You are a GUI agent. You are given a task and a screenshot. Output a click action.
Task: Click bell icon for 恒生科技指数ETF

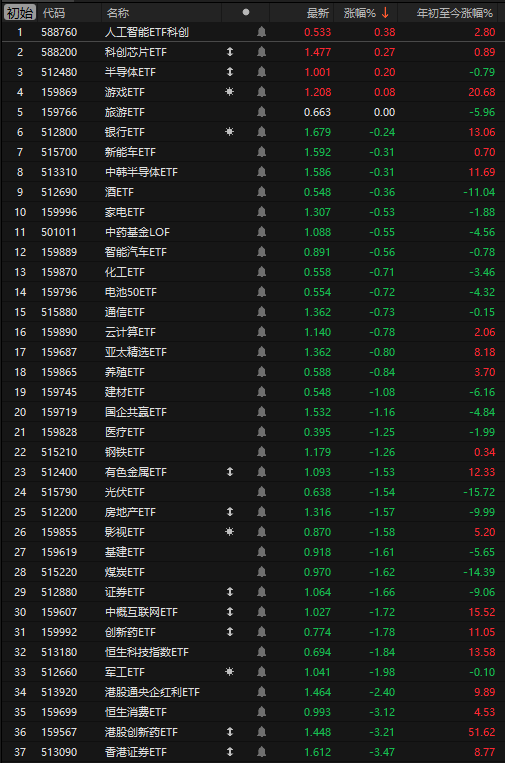pos(261,652)
